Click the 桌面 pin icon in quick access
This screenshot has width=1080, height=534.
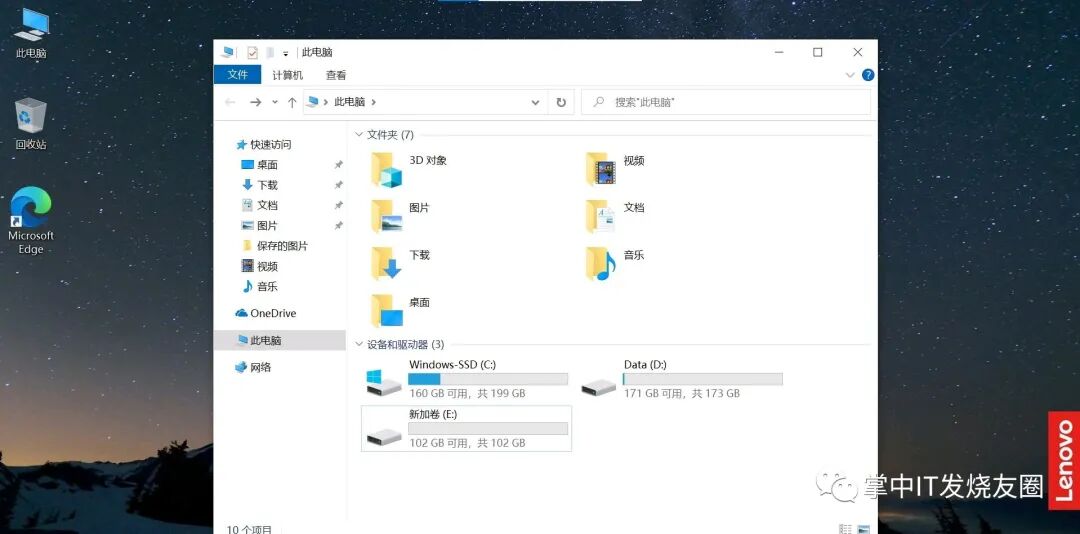(338, 165)
